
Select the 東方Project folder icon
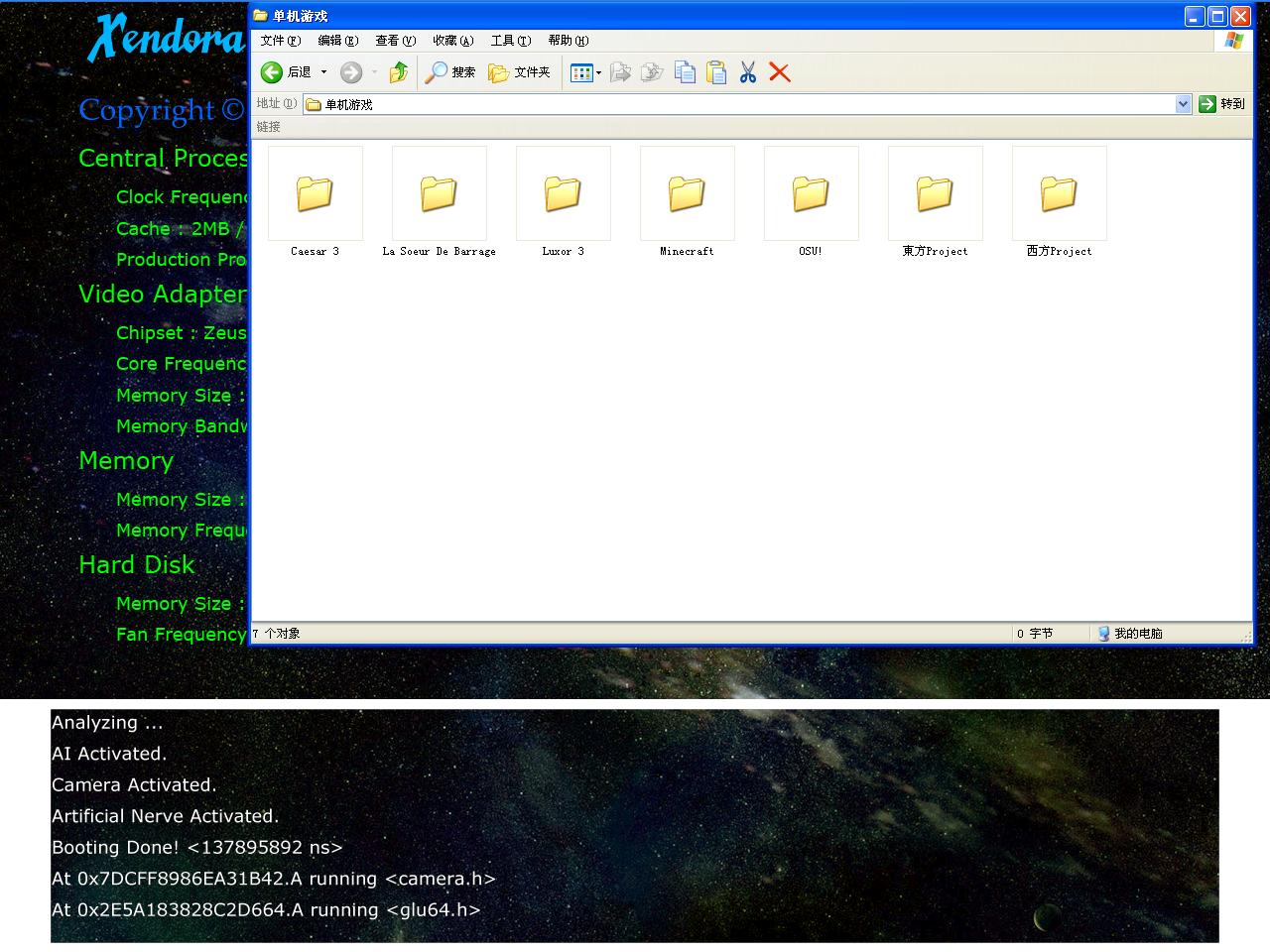936,193
